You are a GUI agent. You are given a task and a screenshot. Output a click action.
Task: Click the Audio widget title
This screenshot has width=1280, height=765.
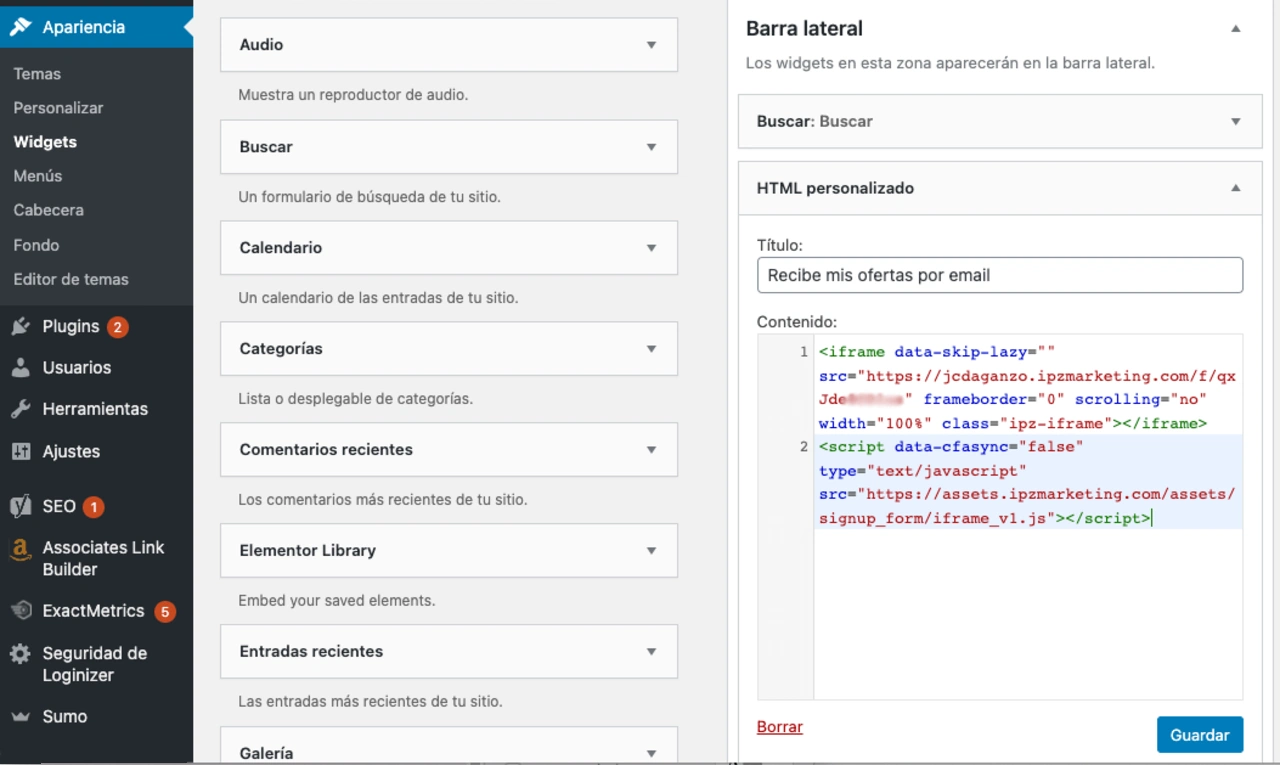(261, 45)
